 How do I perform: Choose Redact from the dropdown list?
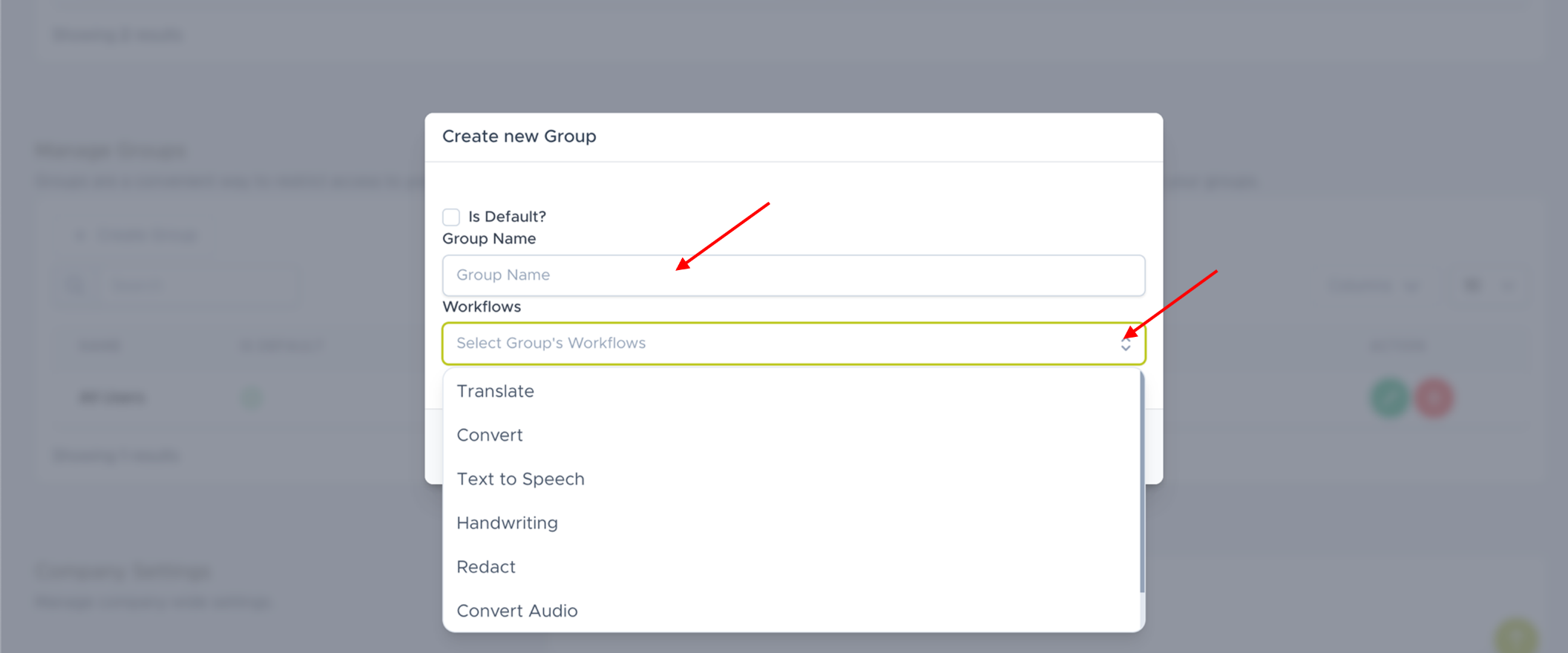(x=486, y=567)
